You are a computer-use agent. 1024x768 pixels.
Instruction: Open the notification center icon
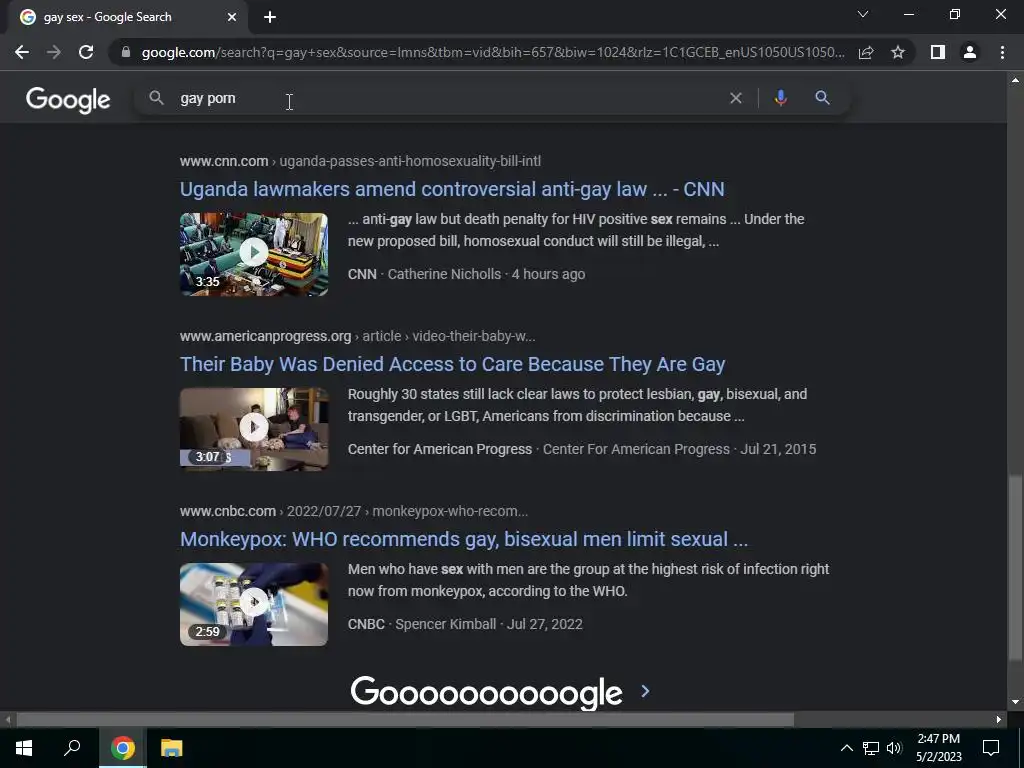click(x=991, y=748)
